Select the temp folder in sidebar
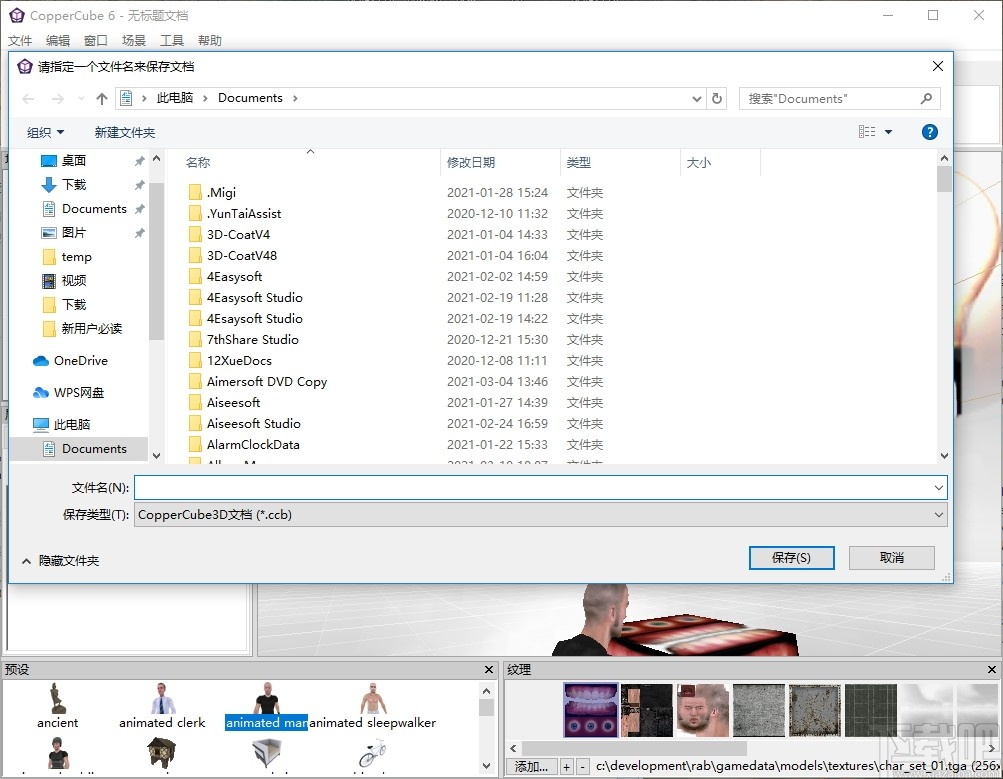This screenshot has width=1003, height=779. pyautogui.click(x=76, y=257)
